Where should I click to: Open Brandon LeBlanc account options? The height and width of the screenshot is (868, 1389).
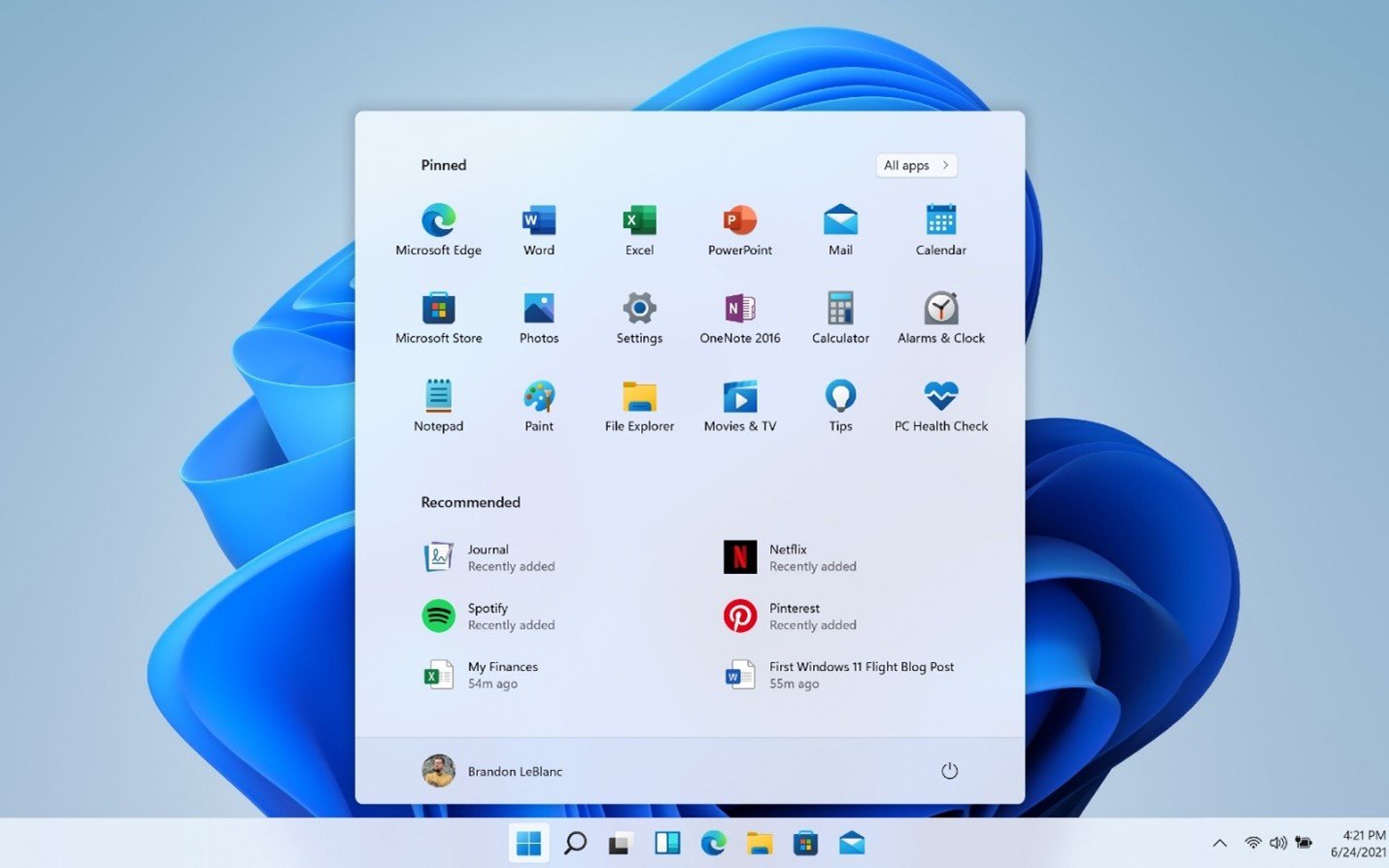tap(497, 770)
